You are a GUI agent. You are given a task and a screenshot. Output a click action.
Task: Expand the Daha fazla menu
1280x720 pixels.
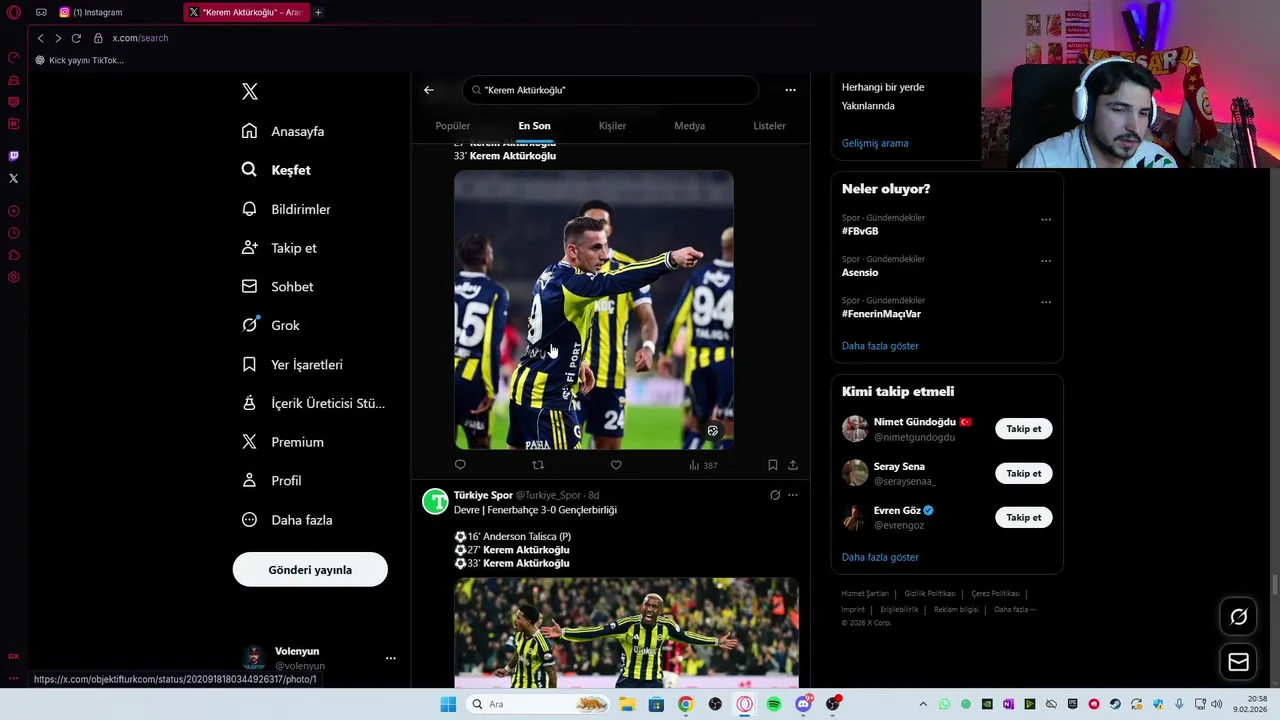coord(288,520)
